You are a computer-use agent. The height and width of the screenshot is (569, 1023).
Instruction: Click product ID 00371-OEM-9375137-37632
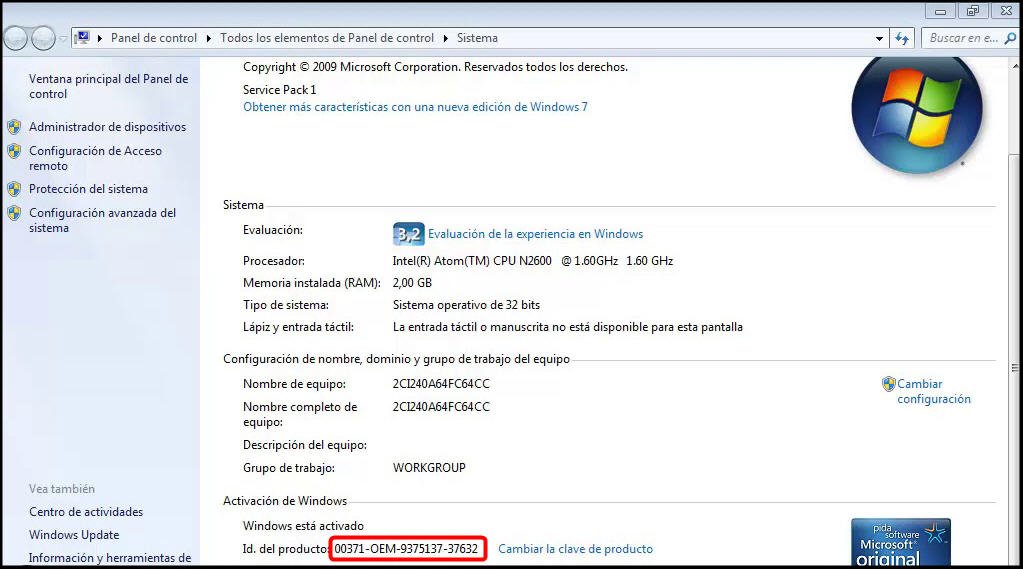tap(406, 549)
